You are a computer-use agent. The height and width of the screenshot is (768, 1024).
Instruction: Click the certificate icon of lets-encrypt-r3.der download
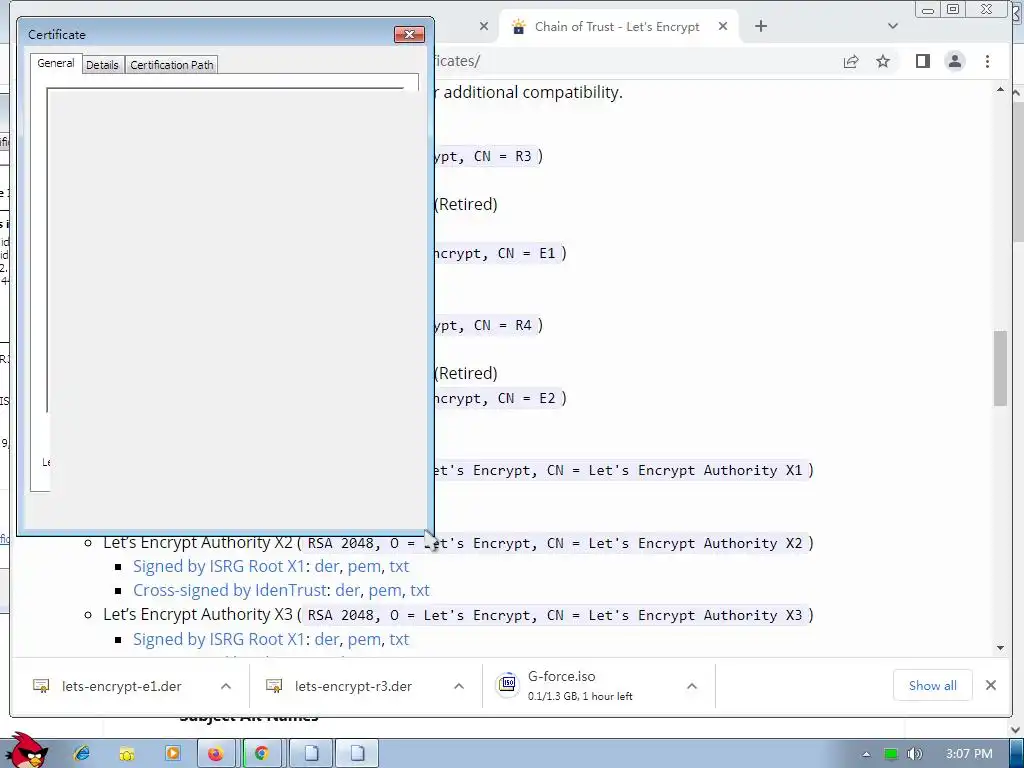274,686
